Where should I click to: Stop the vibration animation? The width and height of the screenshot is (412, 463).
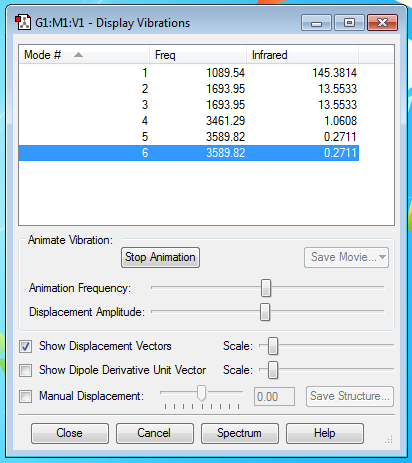(x=160, y=257)
